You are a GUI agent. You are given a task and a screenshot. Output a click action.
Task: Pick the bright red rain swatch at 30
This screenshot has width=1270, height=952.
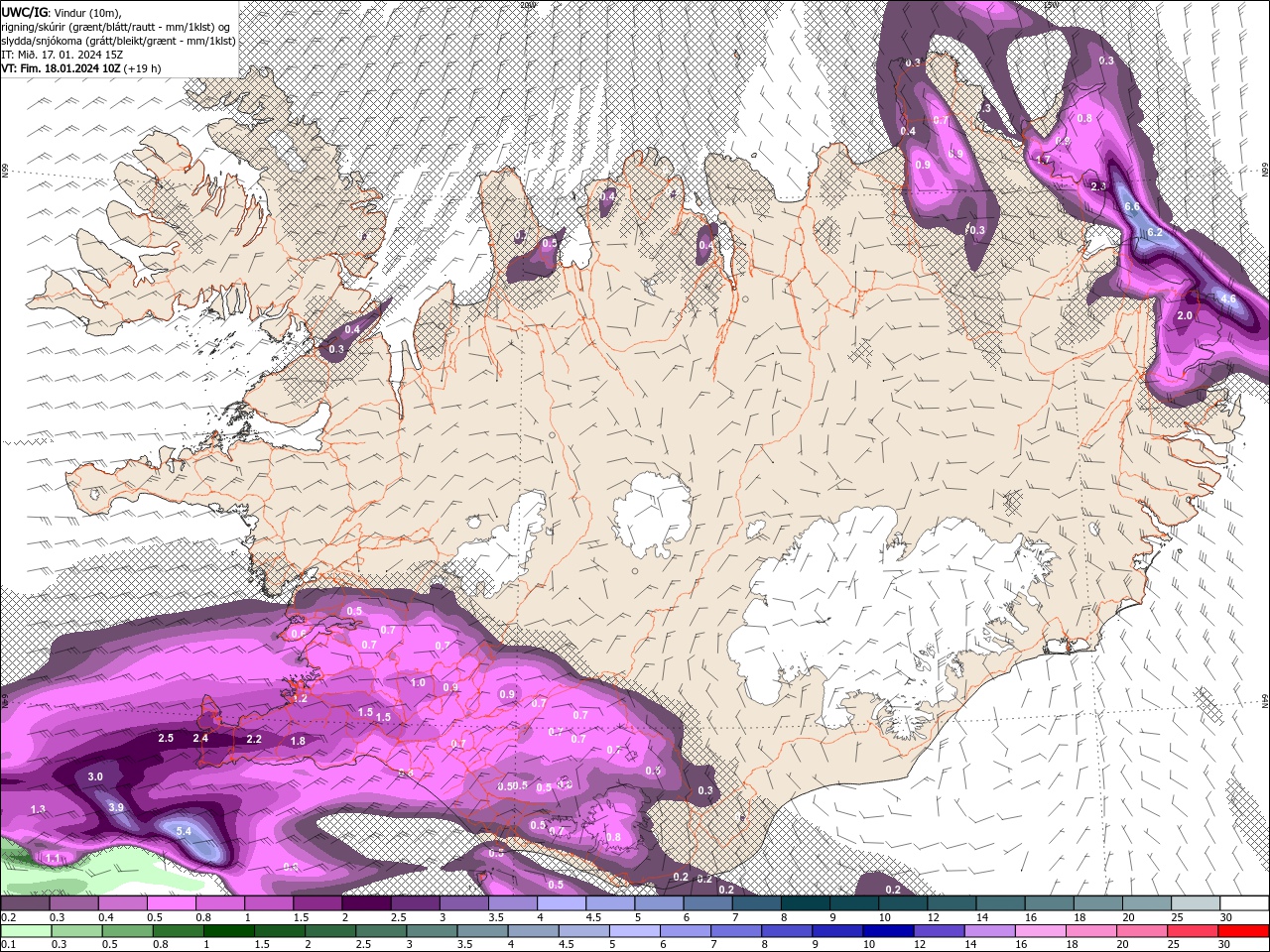tap(1243, 931)
